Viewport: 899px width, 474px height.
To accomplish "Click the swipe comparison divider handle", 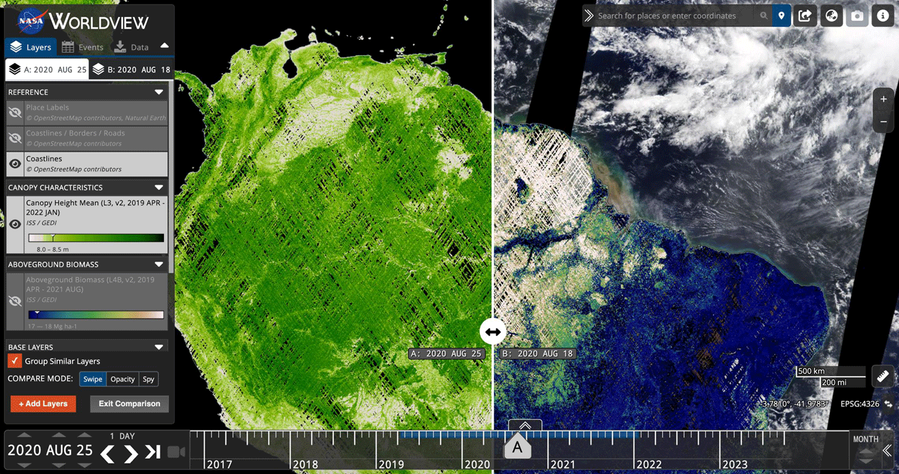I will (493, 331).
